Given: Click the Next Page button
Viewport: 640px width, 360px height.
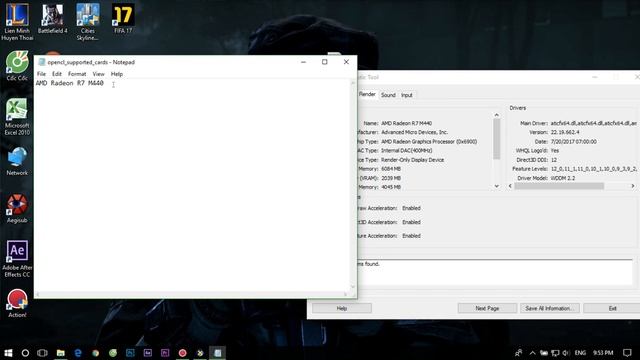Looking at the screenshot, I should [x=487, y=308].
